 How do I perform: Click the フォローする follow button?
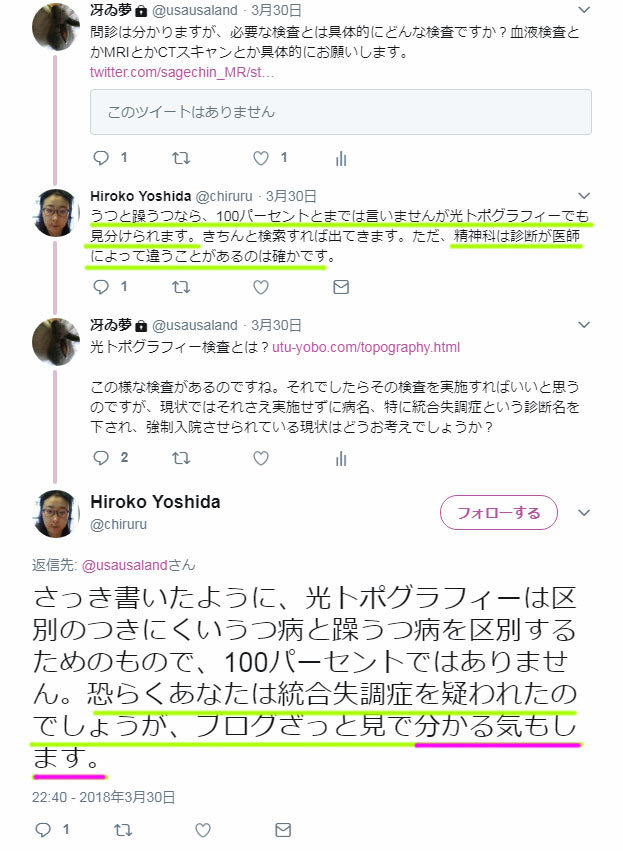[498, 512]
